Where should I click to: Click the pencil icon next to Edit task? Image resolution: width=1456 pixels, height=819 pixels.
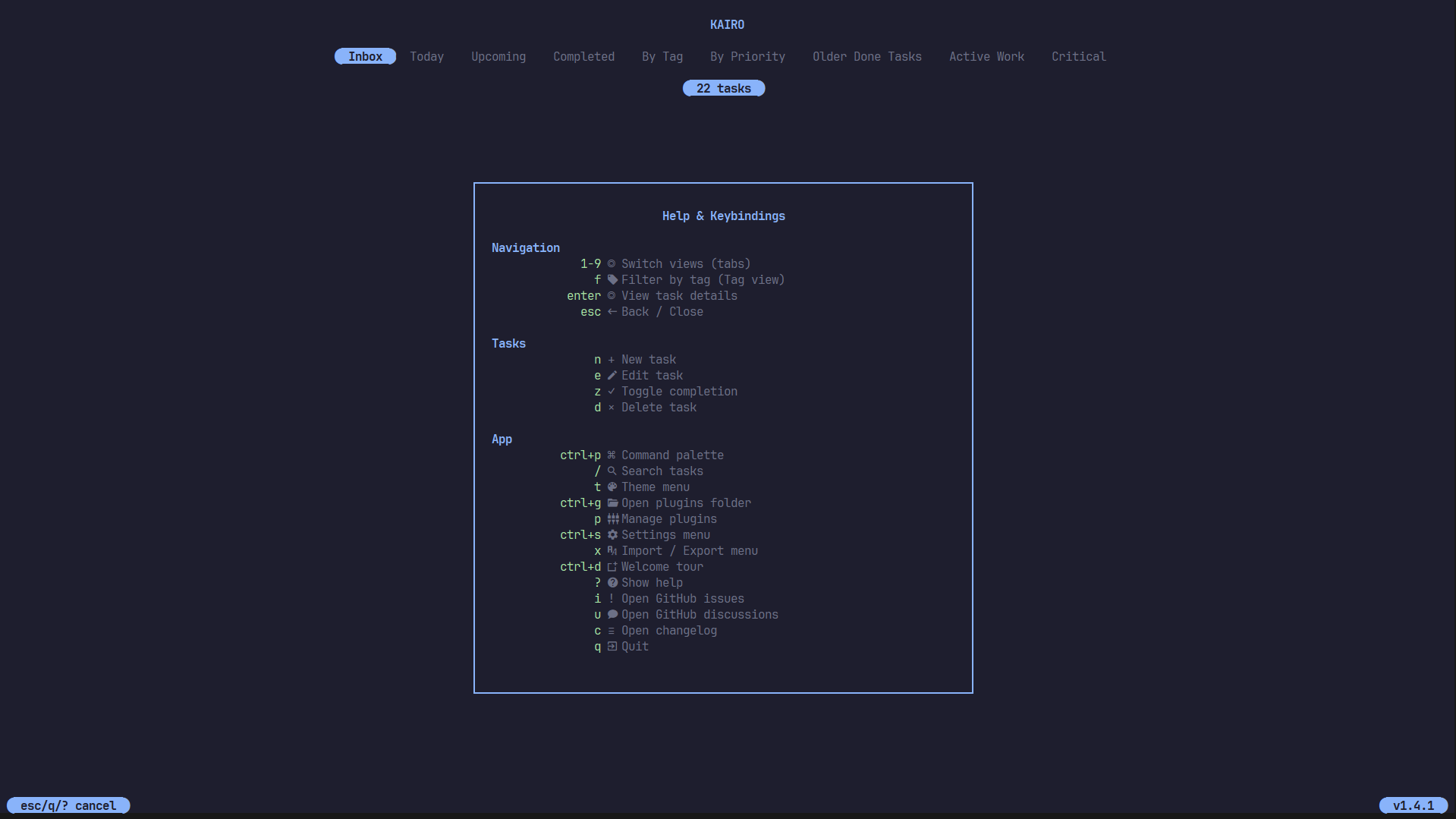[612, 376]
